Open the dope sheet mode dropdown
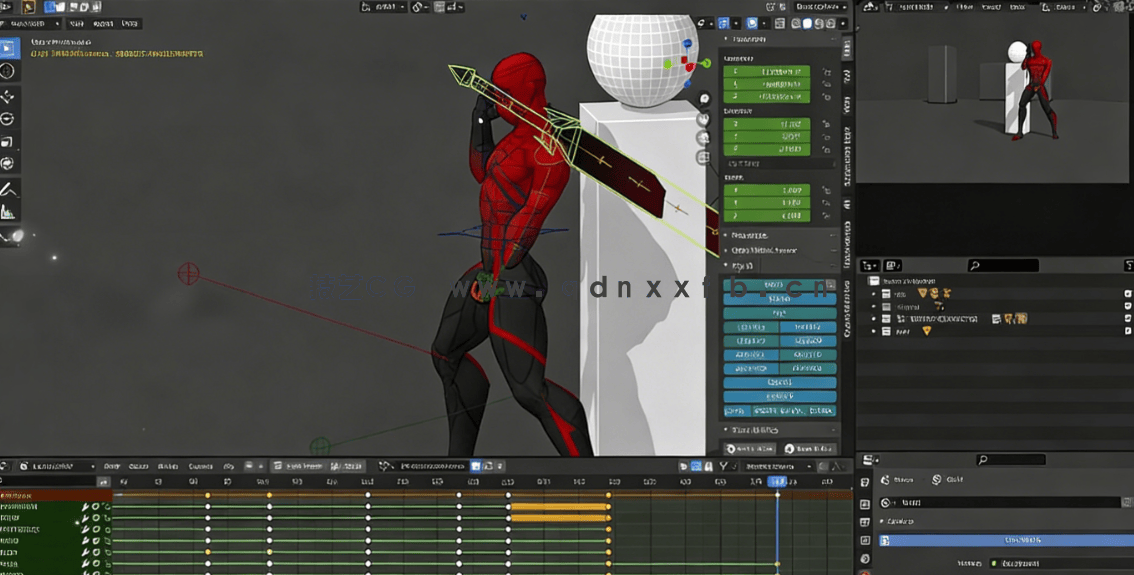Viewport: 1134px width, 575px height. (x=56, y=466)
